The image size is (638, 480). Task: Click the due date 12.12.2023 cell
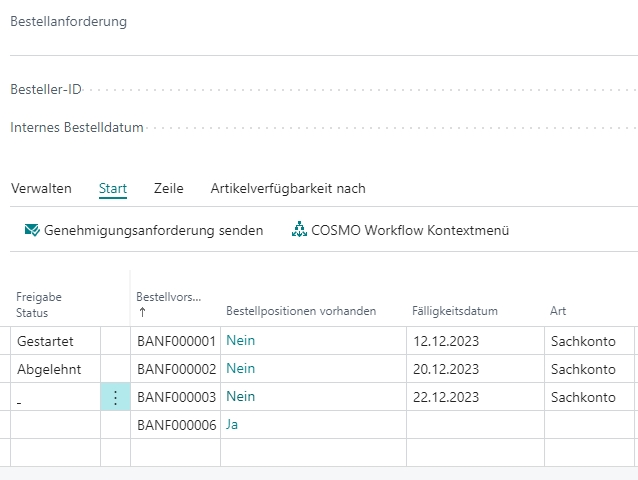tap(449, 341)
